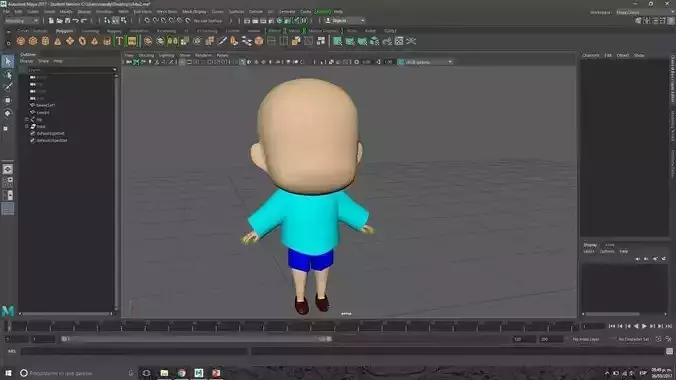Open the Windows menu in menu bar

(104, 12)
